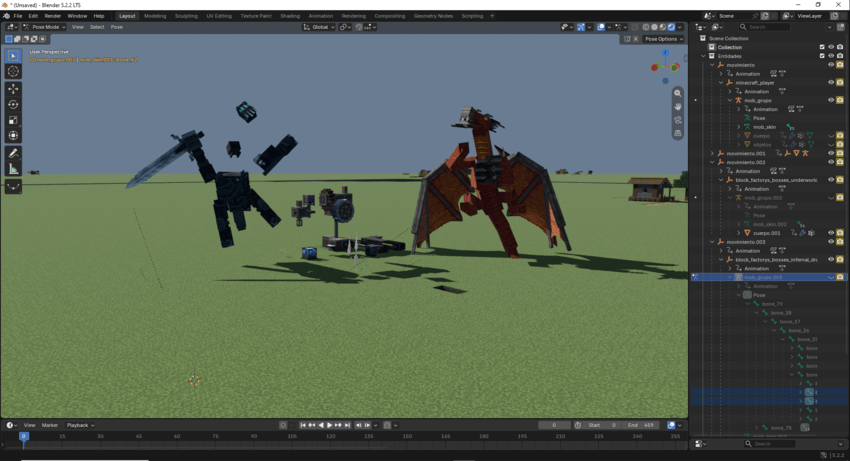The height and width of the screenshot is (461, 850).
Task: Play the animation forward
Action: point(329,425)
